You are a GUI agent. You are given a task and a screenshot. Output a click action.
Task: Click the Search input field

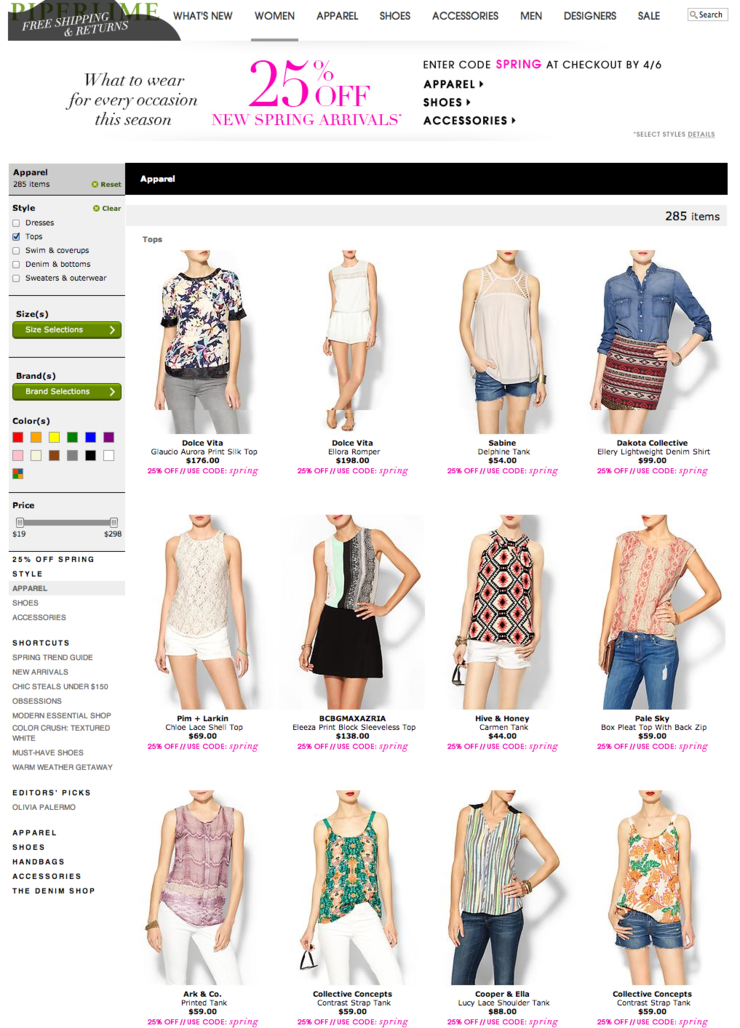[707, 14]
